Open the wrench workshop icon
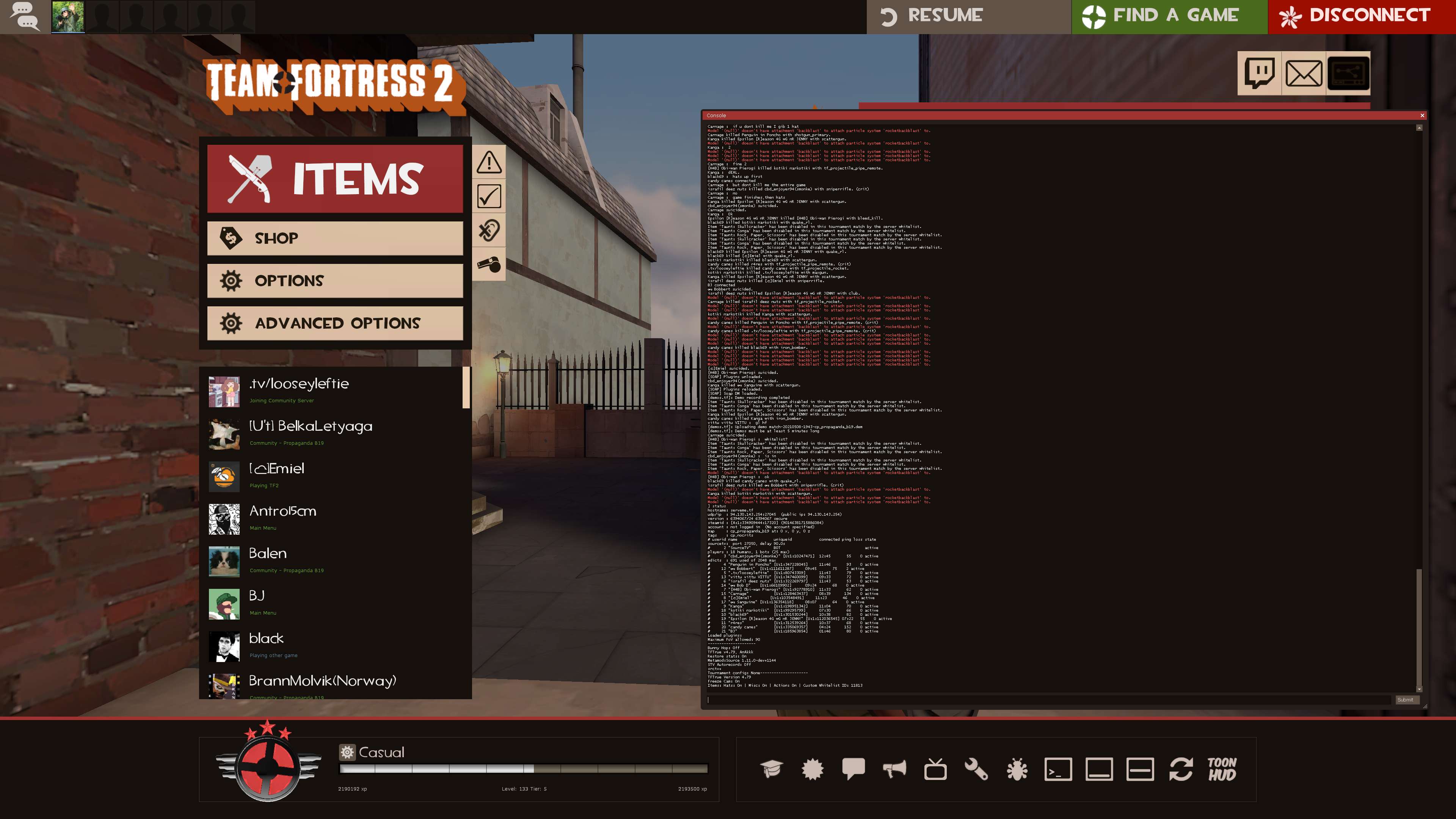Viewport: 1456px width, 819px height. [x=976, y=769]
